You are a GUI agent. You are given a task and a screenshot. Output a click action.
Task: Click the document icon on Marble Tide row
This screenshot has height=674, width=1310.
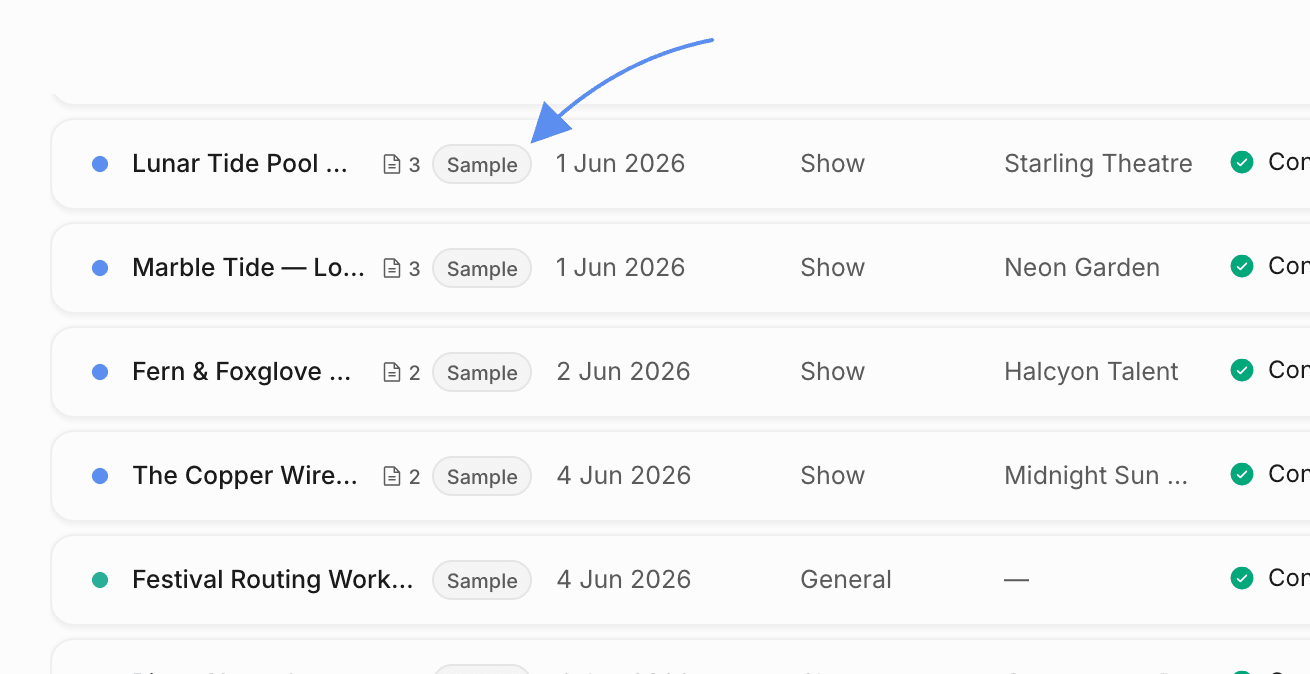[392, 268]
